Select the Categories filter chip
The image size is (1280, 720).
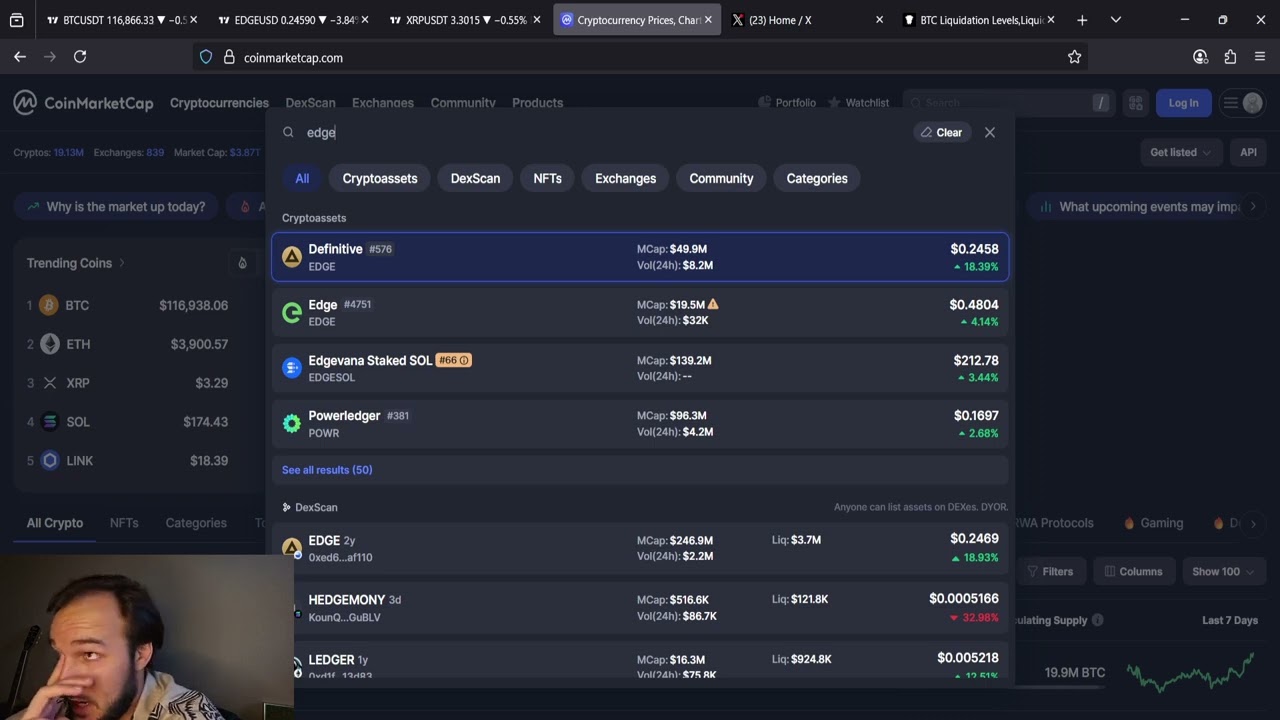[x=817, y=178]
